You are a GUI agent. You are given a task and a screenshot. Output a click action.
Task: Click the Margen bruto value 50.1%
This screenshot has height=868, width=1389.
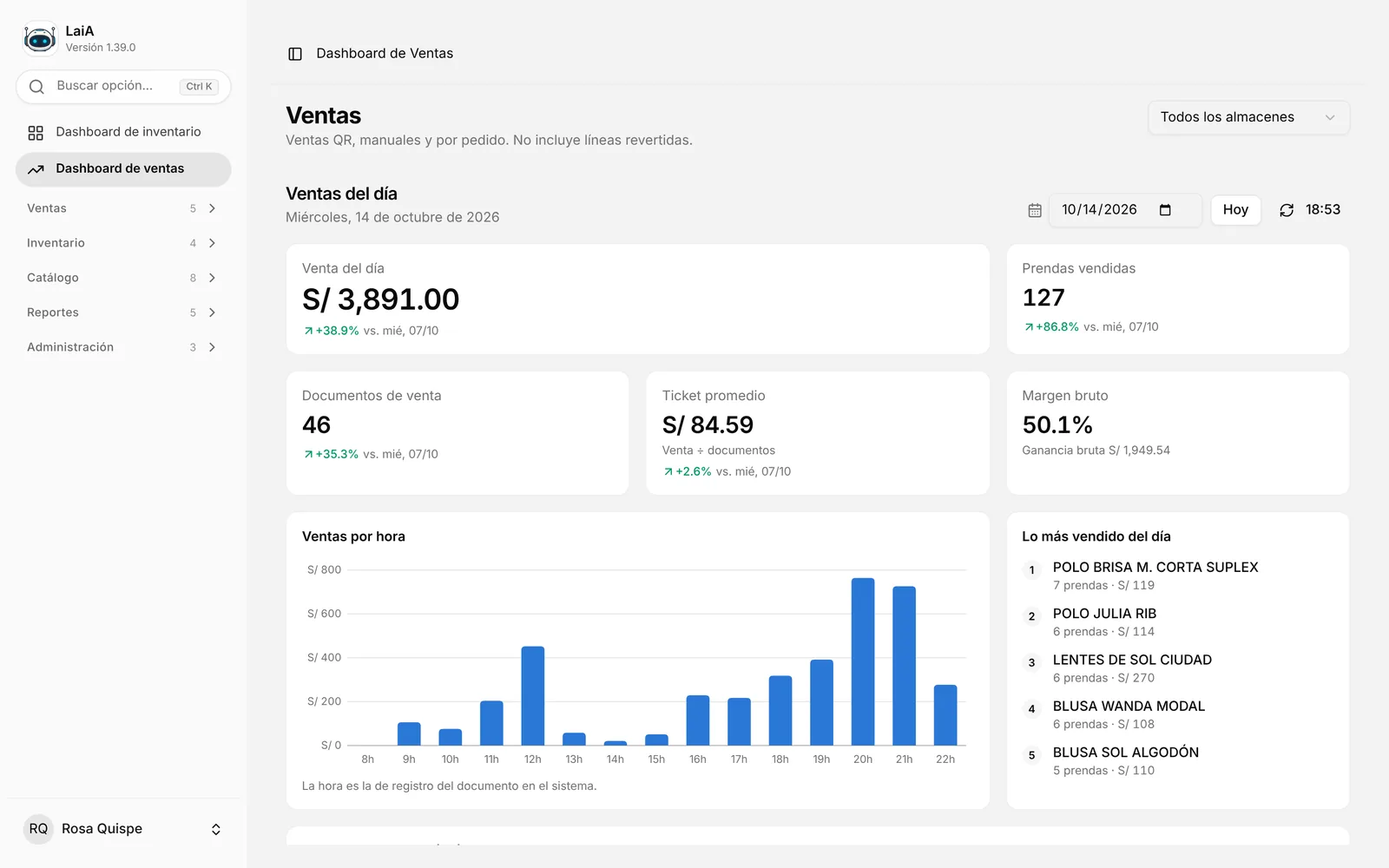[1057, 425]
